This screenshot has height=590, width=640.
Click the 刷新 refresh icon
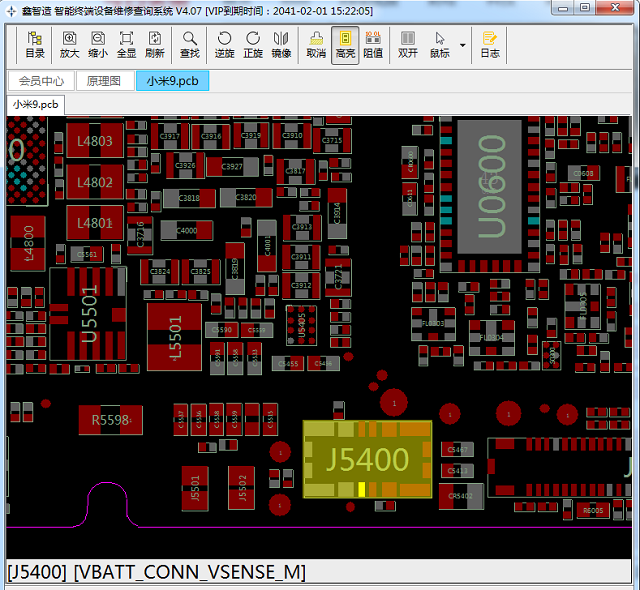pos(155,45)
